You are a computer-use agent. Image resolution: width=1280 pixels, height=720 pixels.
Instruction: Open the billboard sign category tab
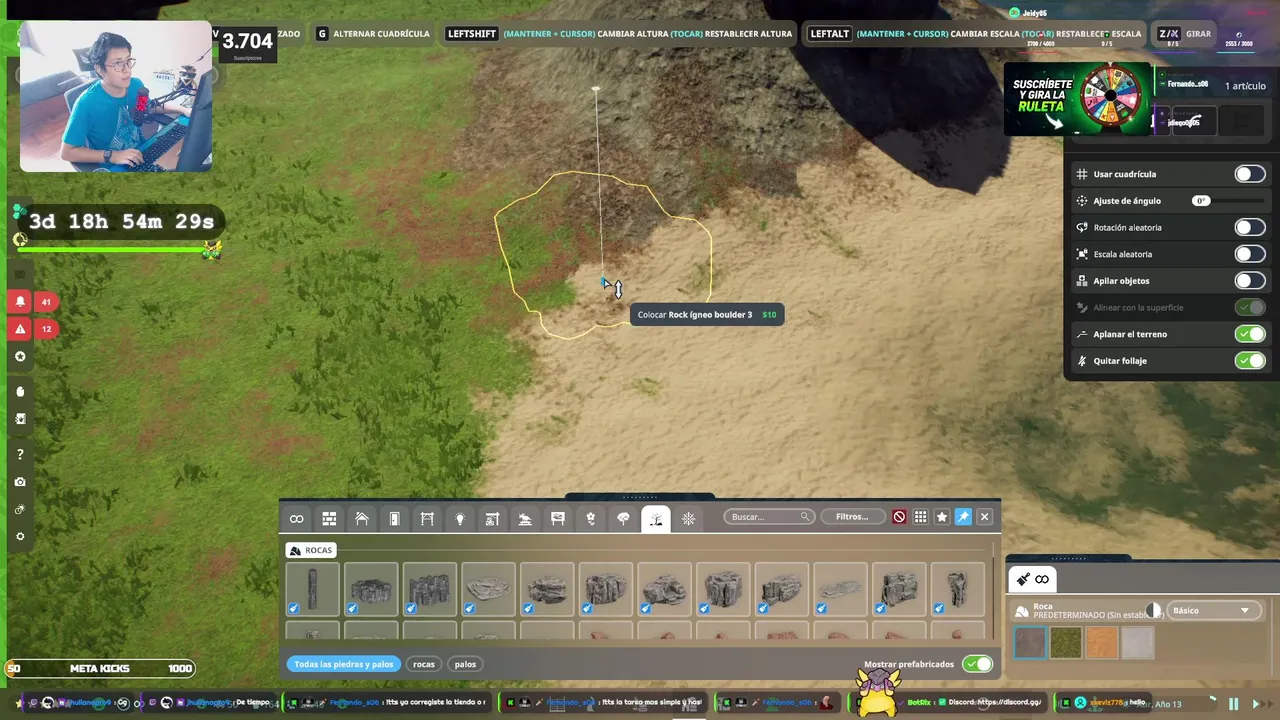pyautogui.click(x=558, y=518)
